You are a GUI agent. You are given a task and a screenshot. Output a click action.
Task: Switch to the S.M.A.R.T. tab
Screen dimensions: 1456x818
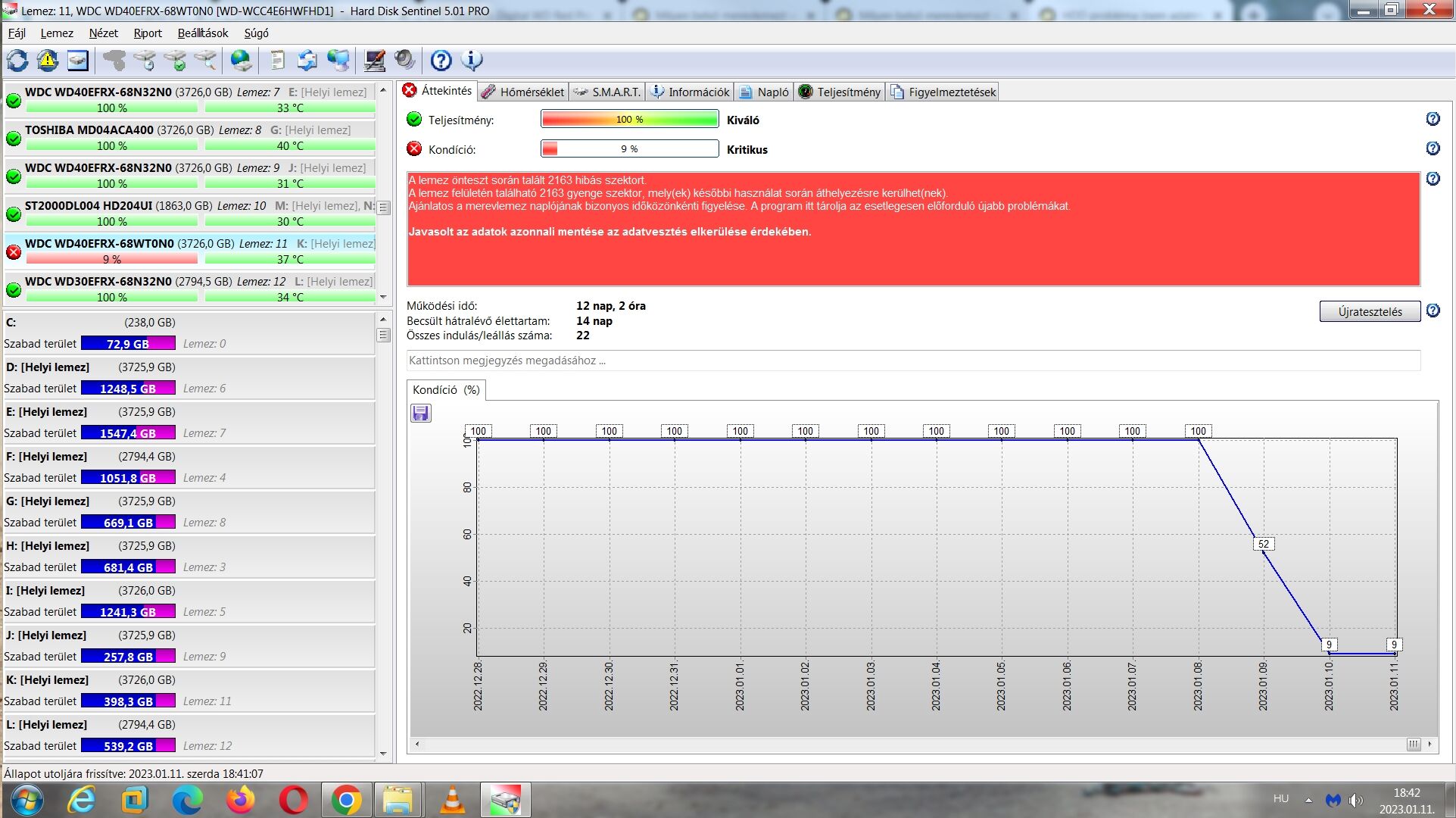click(607, 92)
